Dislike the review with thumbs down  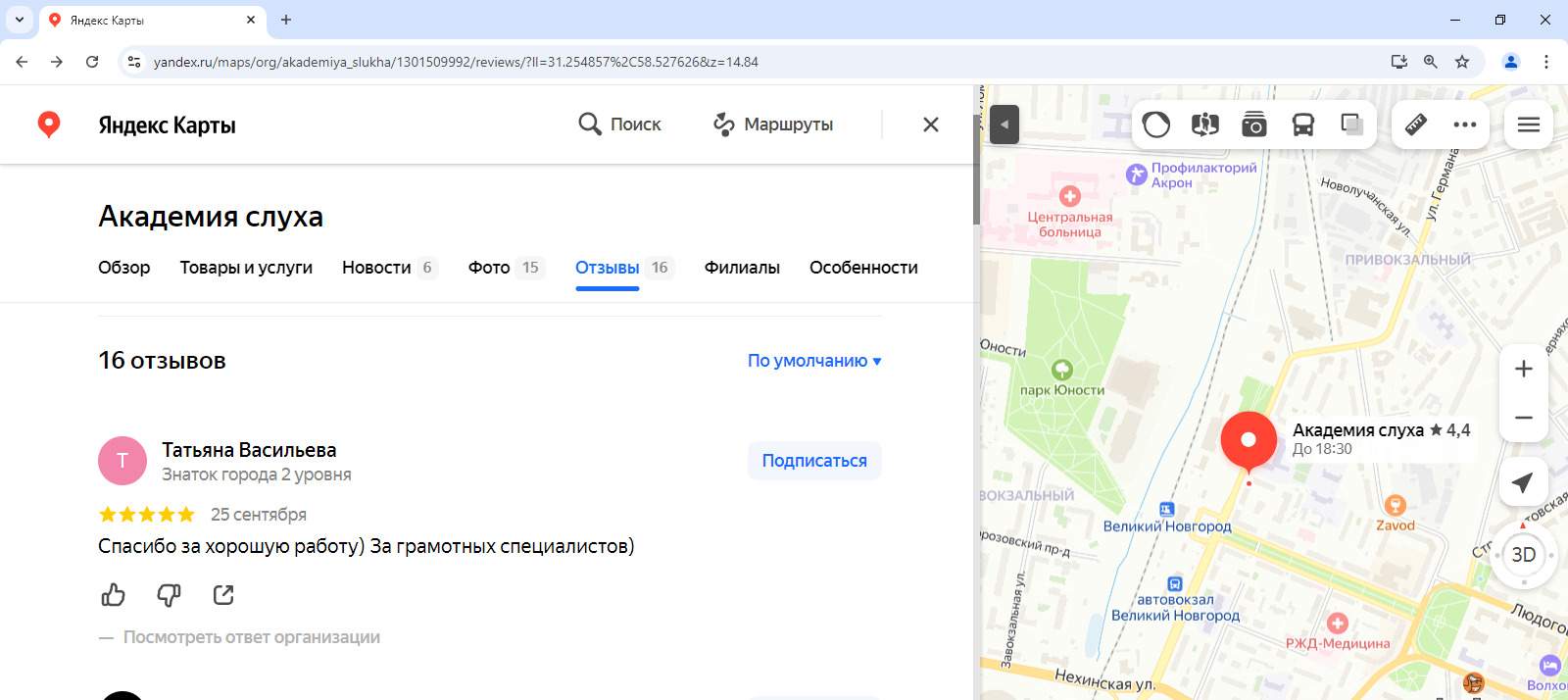pyautogui.click(x=169, y=595)
